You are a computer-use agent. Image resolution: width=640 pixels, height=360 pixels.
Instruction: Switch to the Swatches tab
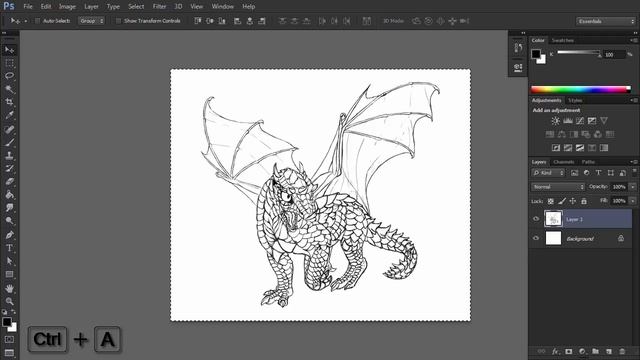(562, 40)
